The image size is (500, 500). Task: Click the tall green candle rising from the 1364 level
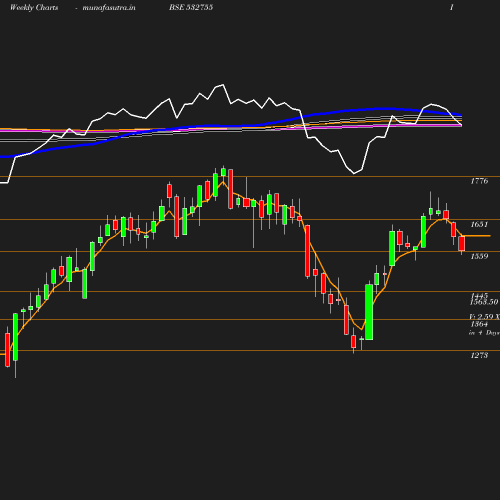click(369, 312)
